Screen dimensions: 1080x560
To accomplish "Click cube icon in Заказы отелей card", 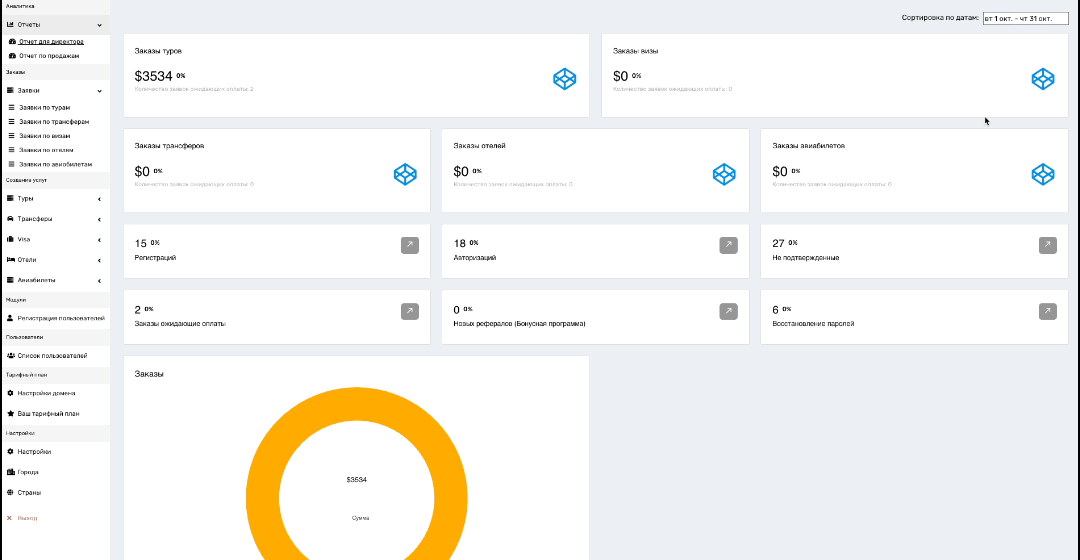I will 724,174.
